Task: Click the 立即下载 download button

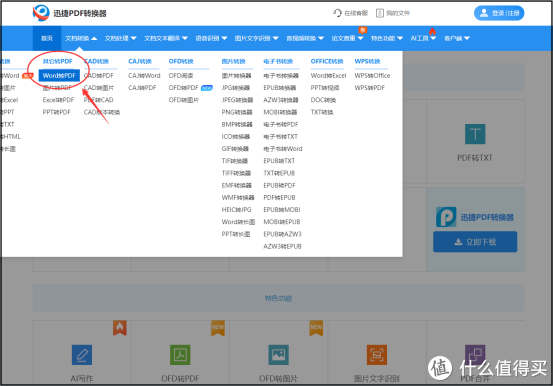Action: pos(475,242)
